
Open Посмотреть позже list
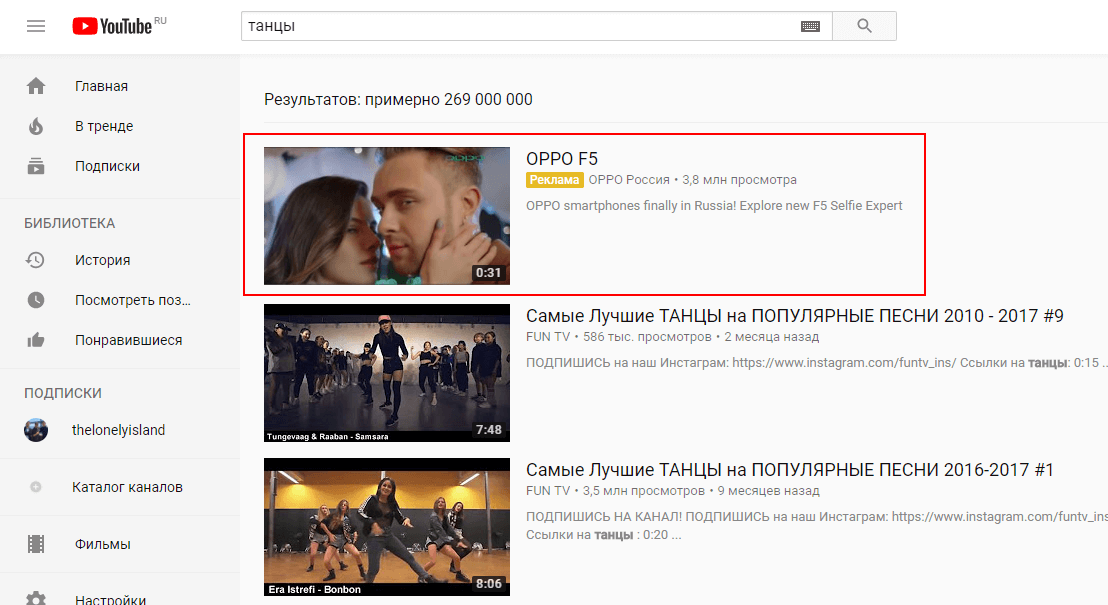point(133,300)
